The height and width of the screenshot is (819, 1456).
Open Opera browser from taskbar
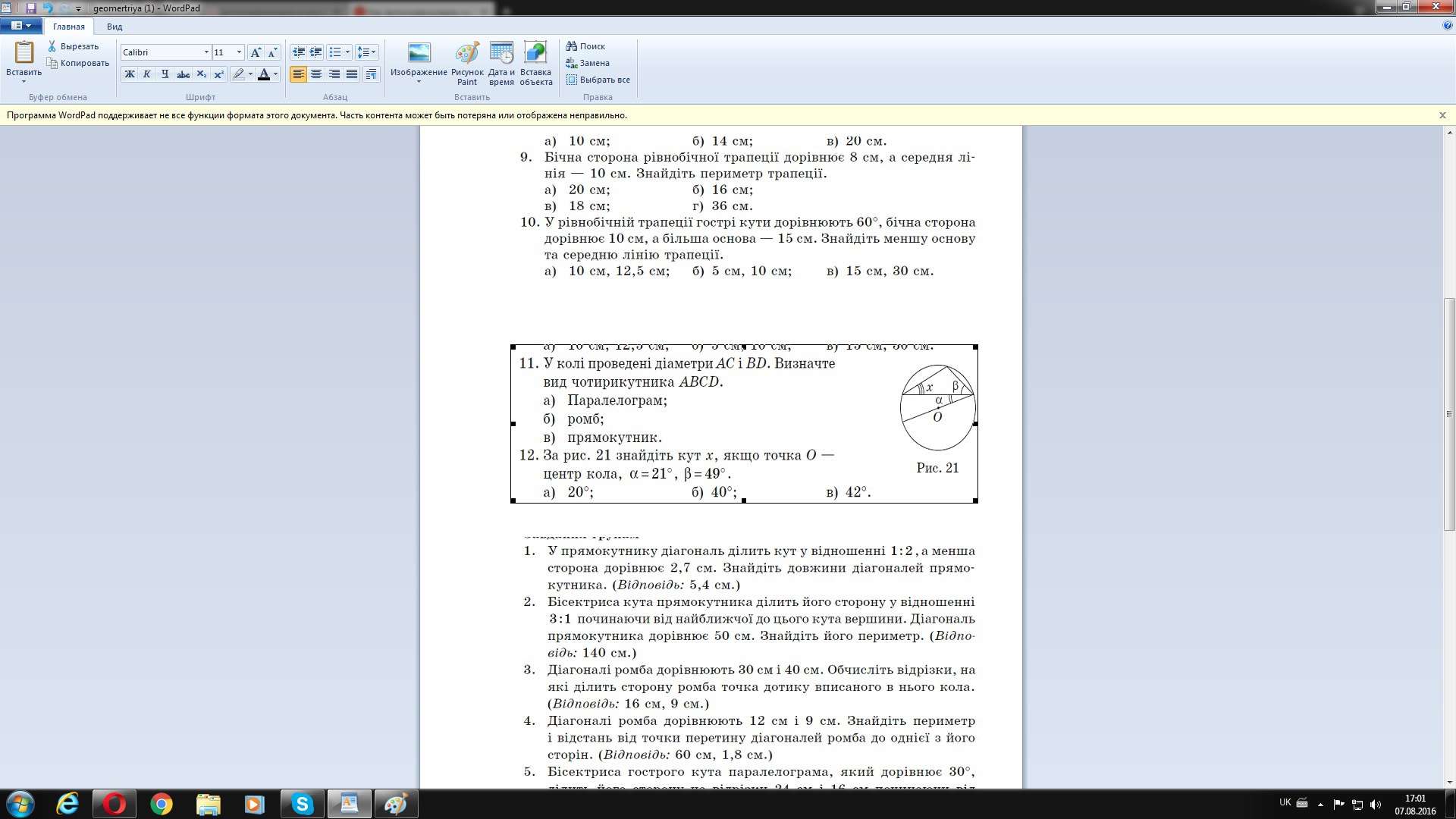[115, 804]
